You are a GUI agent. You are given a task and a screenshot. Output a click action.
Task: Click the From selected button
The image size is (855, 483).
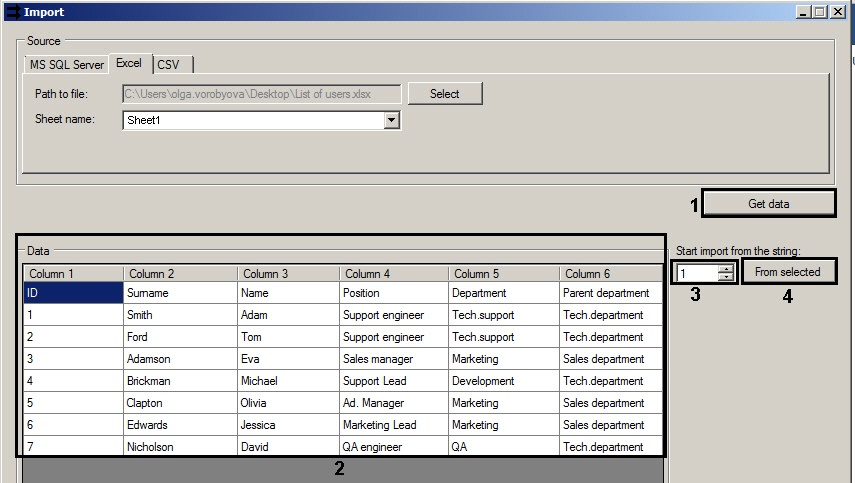(788, 272)
